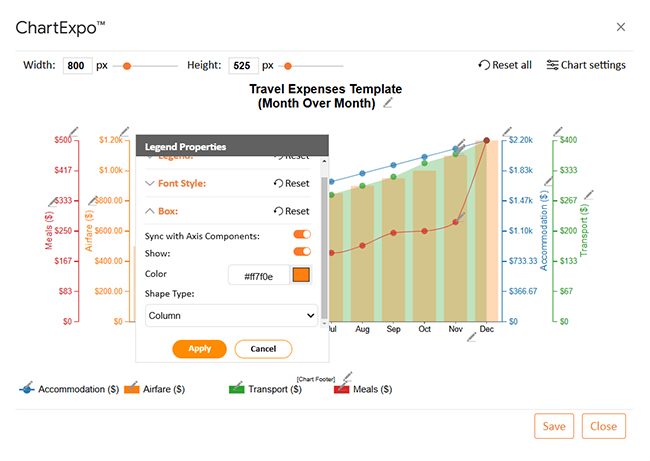
Task: Apply the legend properties
Action: coord(199,349)
